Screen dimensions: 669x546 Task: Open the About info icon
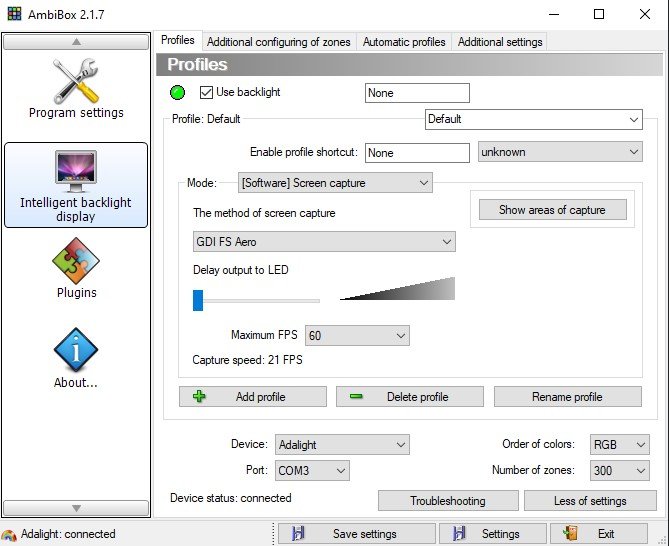point(76,351)
